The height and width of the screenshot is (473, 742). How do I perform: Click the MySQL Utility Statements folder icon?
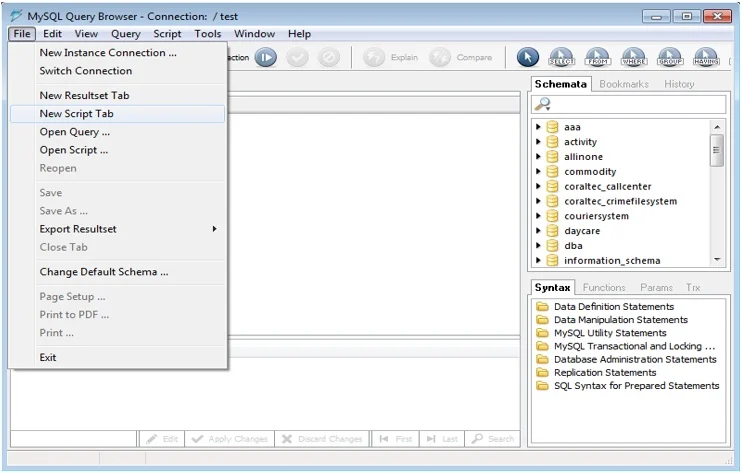542,333
